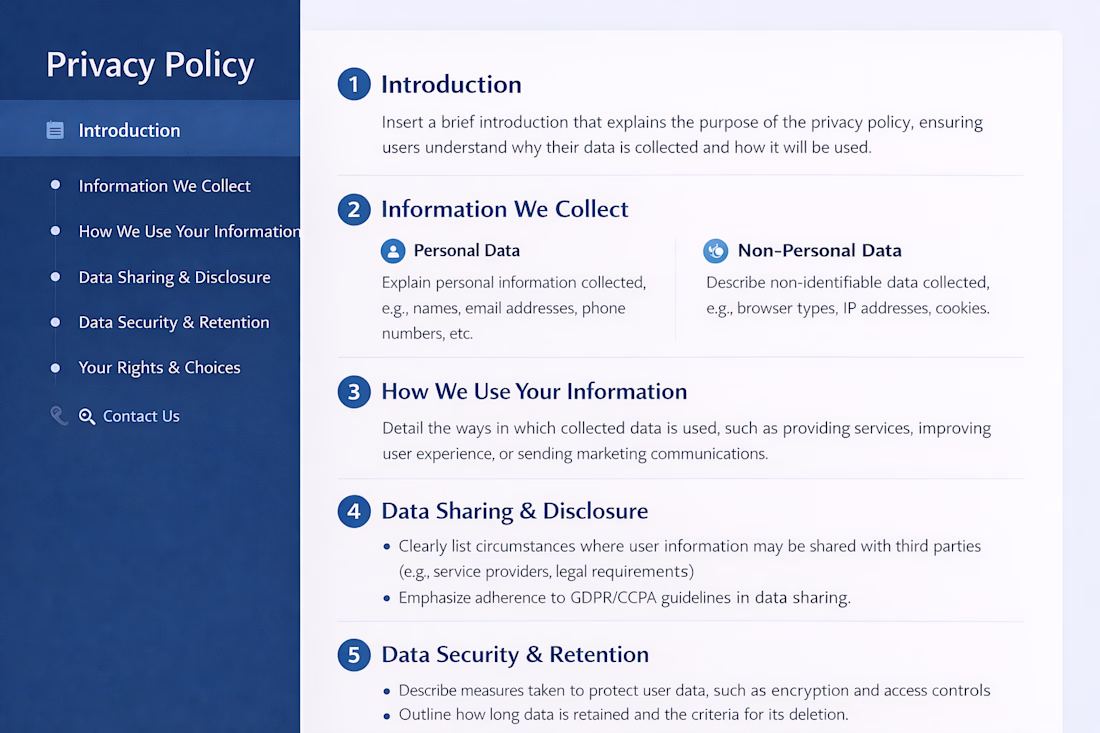
Task: Click the number 3 circle badge
Action: tap(354, 391)
